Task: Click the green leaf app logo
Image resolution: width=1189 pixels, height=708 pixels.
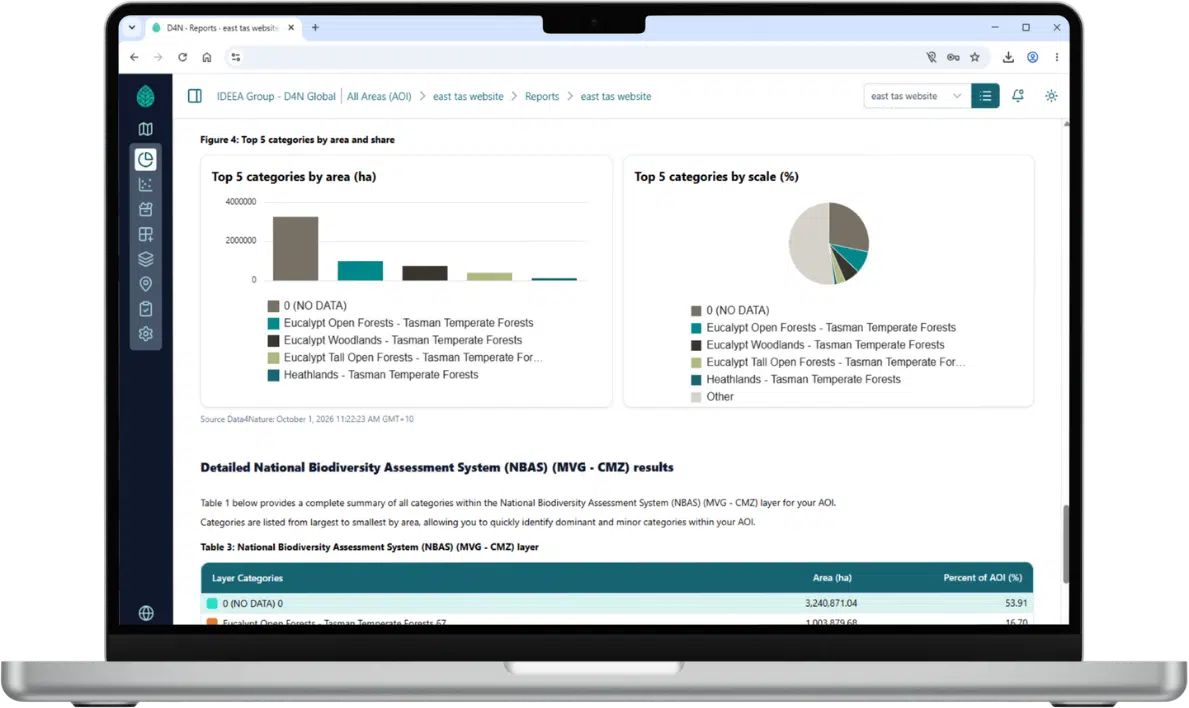Action: point(146,96)
